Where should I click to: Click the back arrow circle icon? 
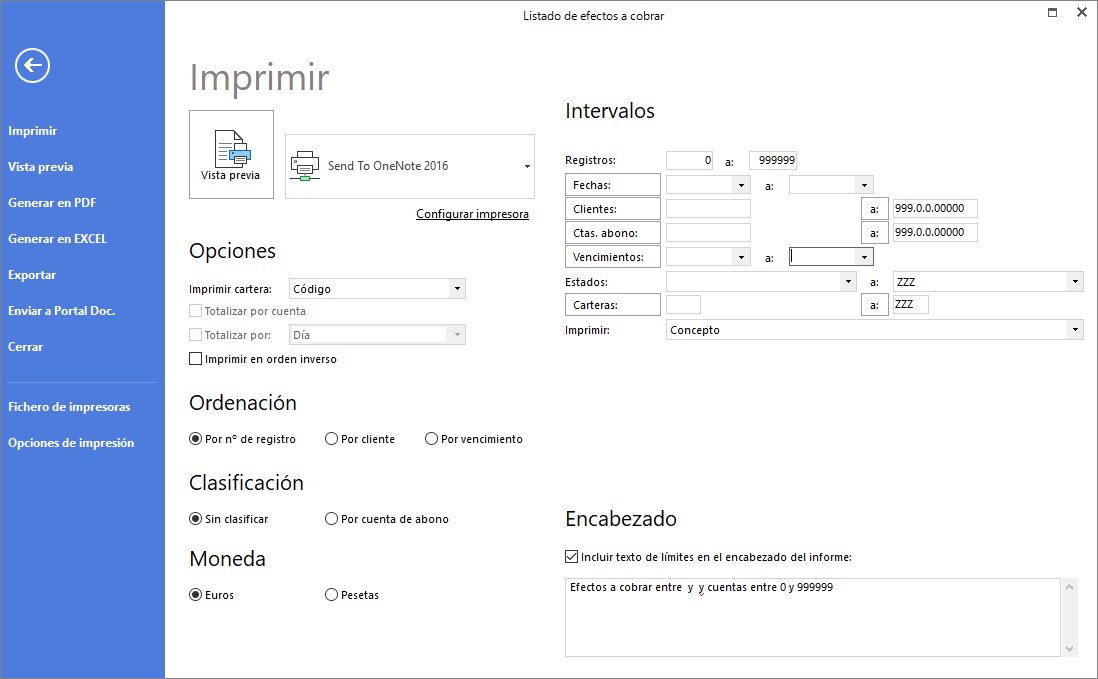(x=32, y=66)
